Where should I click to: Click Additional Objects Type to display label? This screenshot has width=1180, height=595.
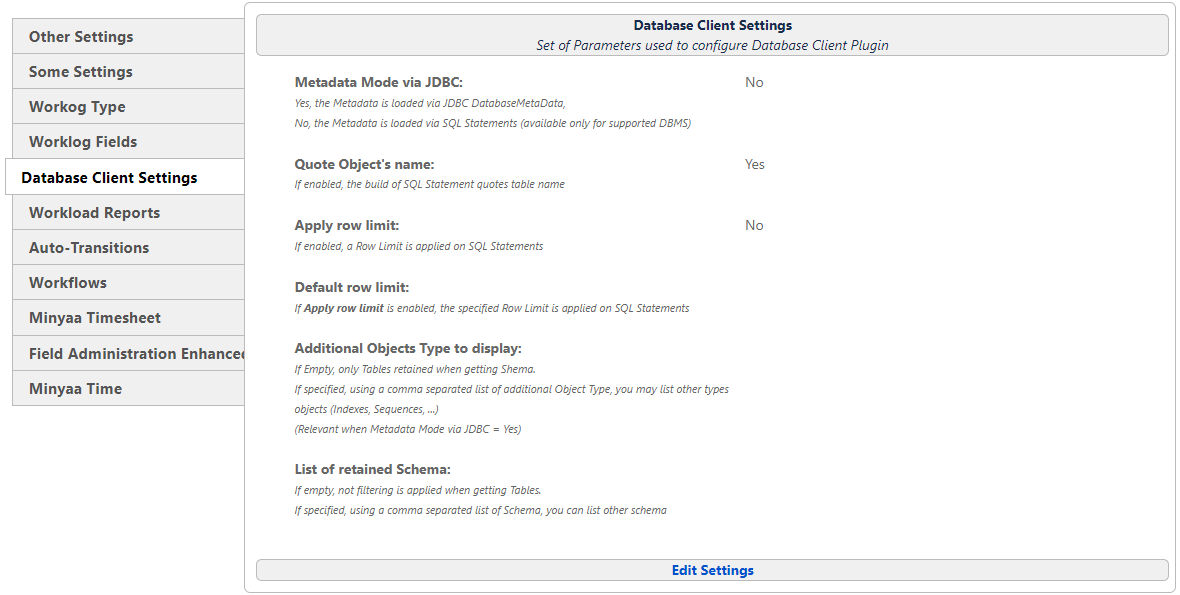click(408, 349)
